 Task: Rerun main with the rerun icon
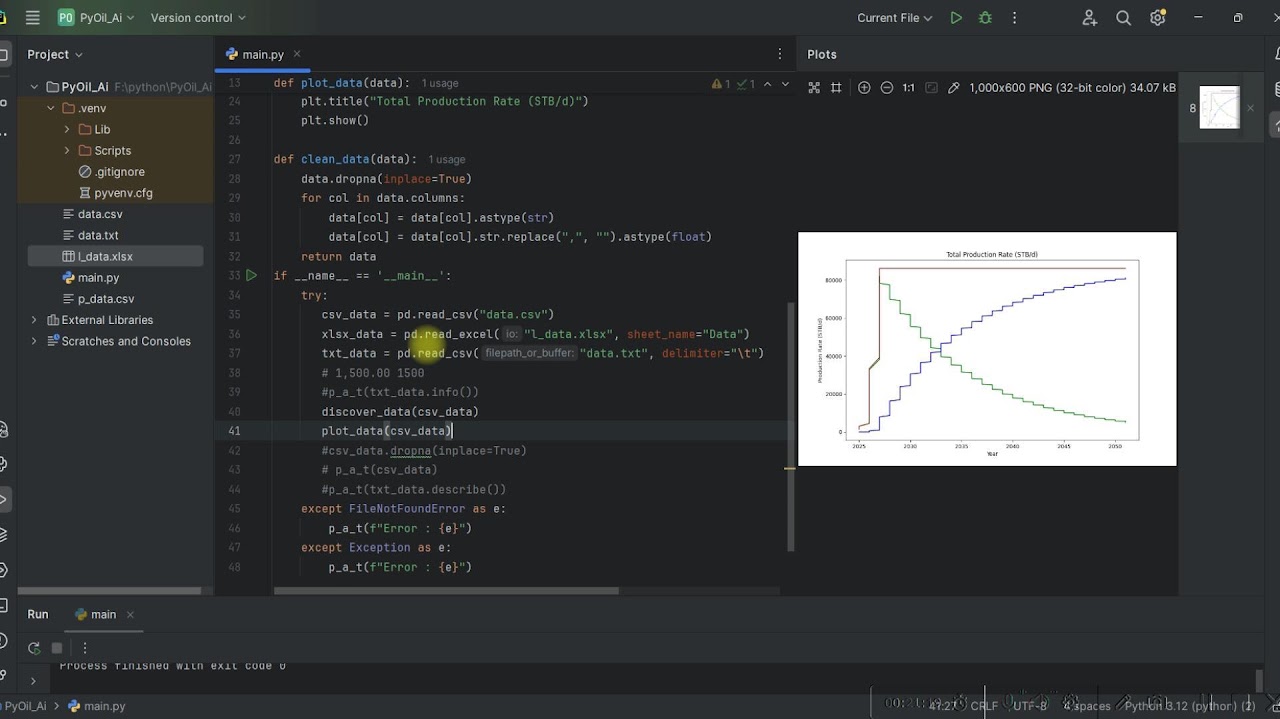click(34, 648)
